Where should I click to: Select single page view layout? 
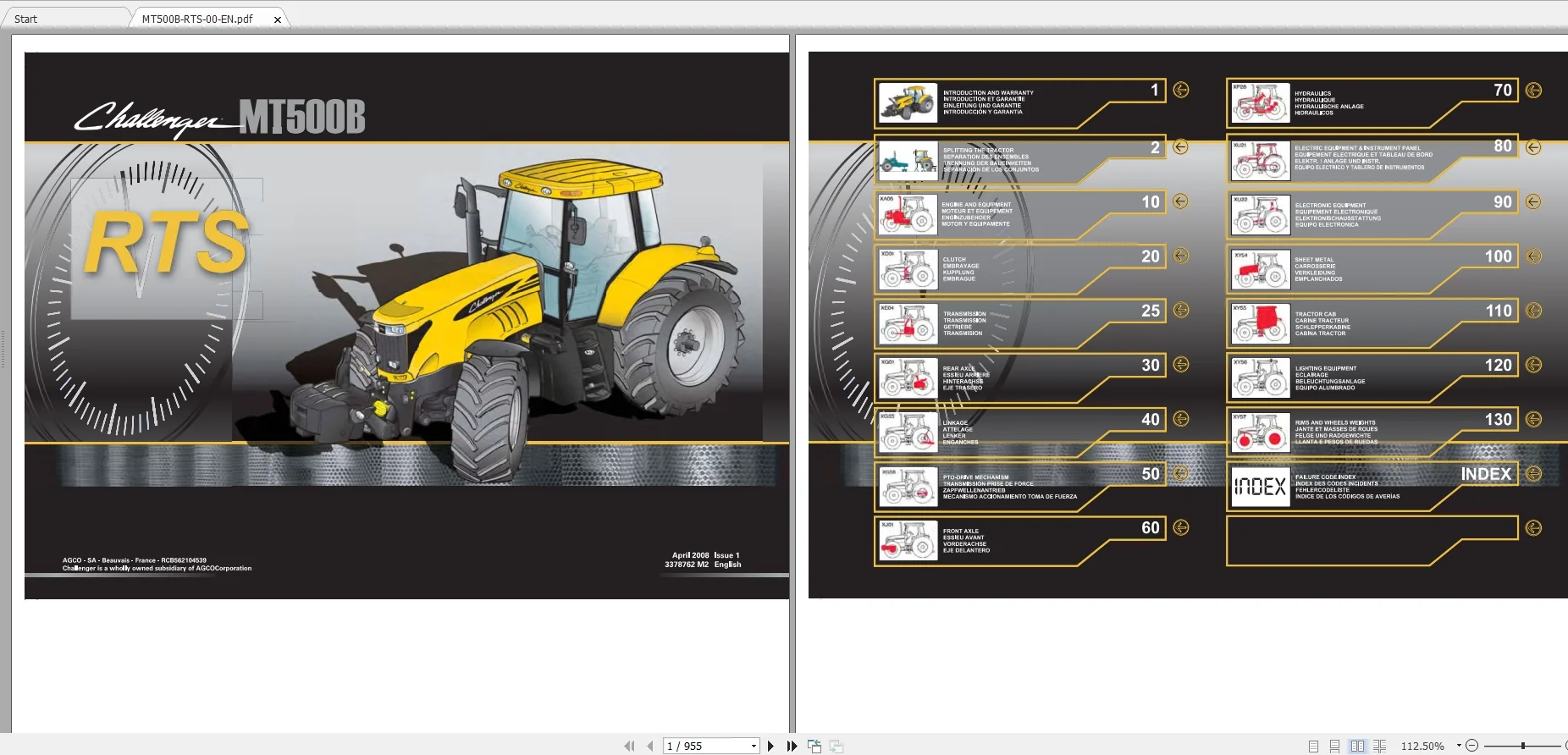tap(1313, 746)
